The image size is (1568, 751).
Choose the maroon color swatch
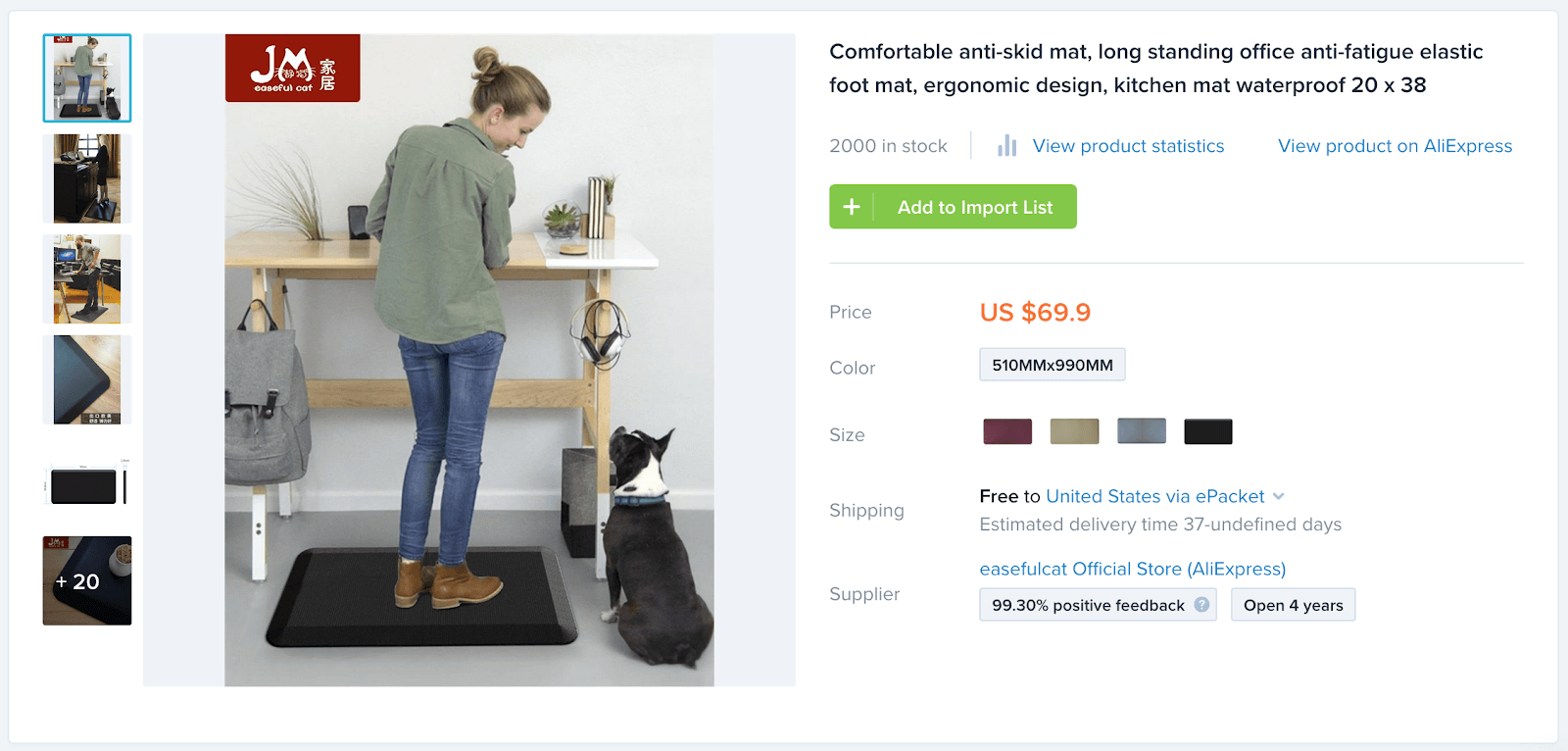click(1007, 431)
